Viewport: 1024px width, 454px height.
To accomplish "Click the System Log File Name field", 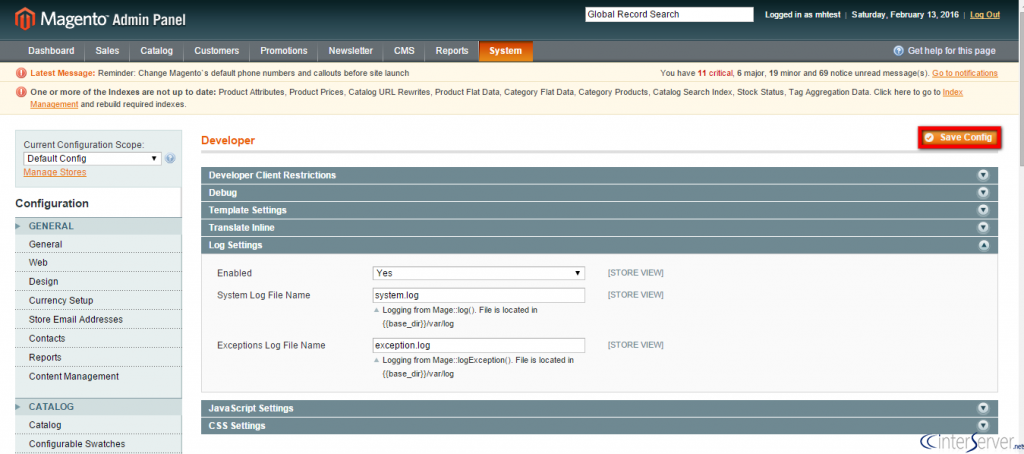I will (x=478, y=295).
